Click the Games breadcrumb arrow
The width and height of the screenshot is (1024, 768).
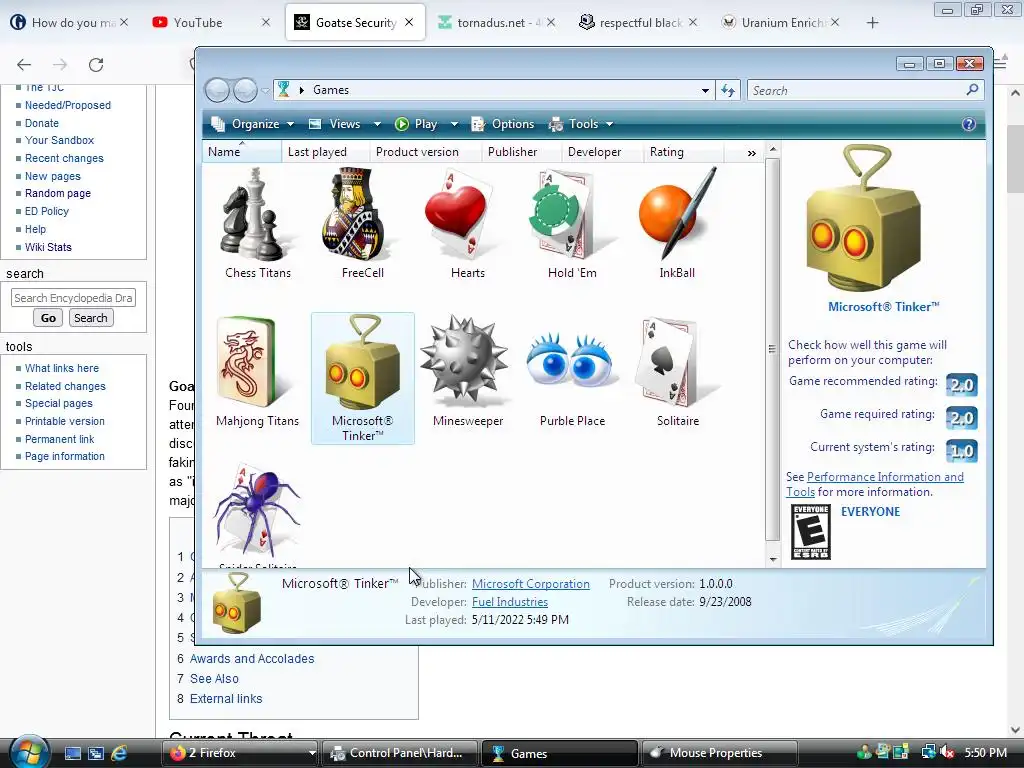[x=302, y=90]
